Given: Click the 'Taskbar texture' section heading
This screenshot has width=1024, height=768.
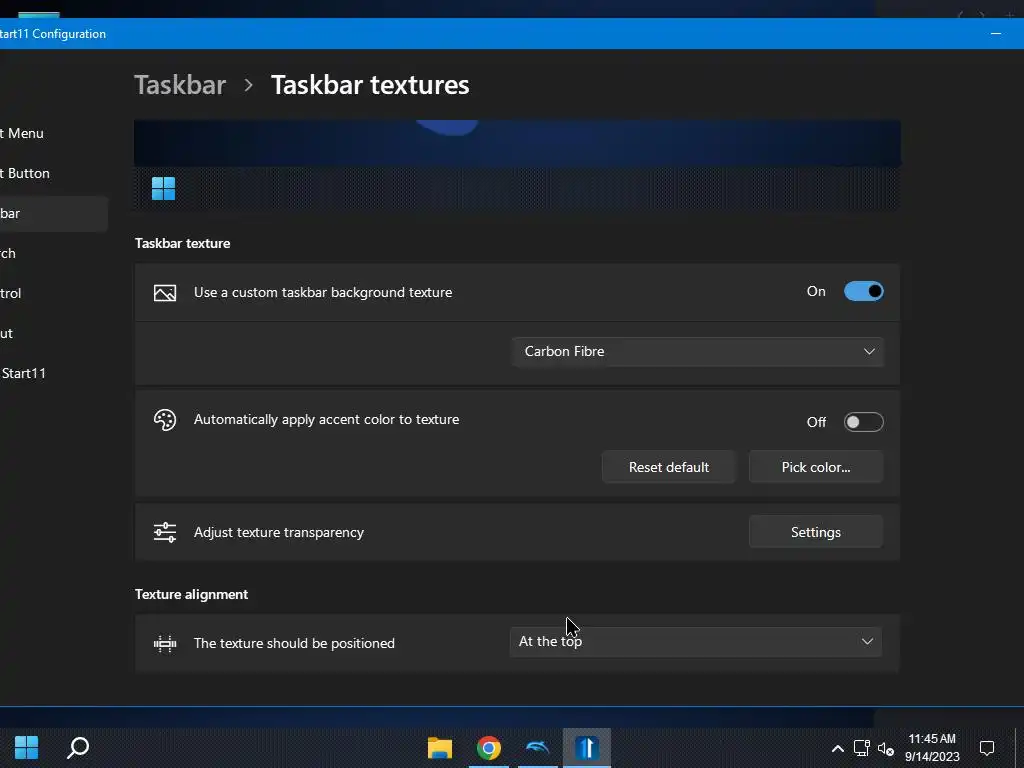Looking at the screenshot, I should pos(182,243).
